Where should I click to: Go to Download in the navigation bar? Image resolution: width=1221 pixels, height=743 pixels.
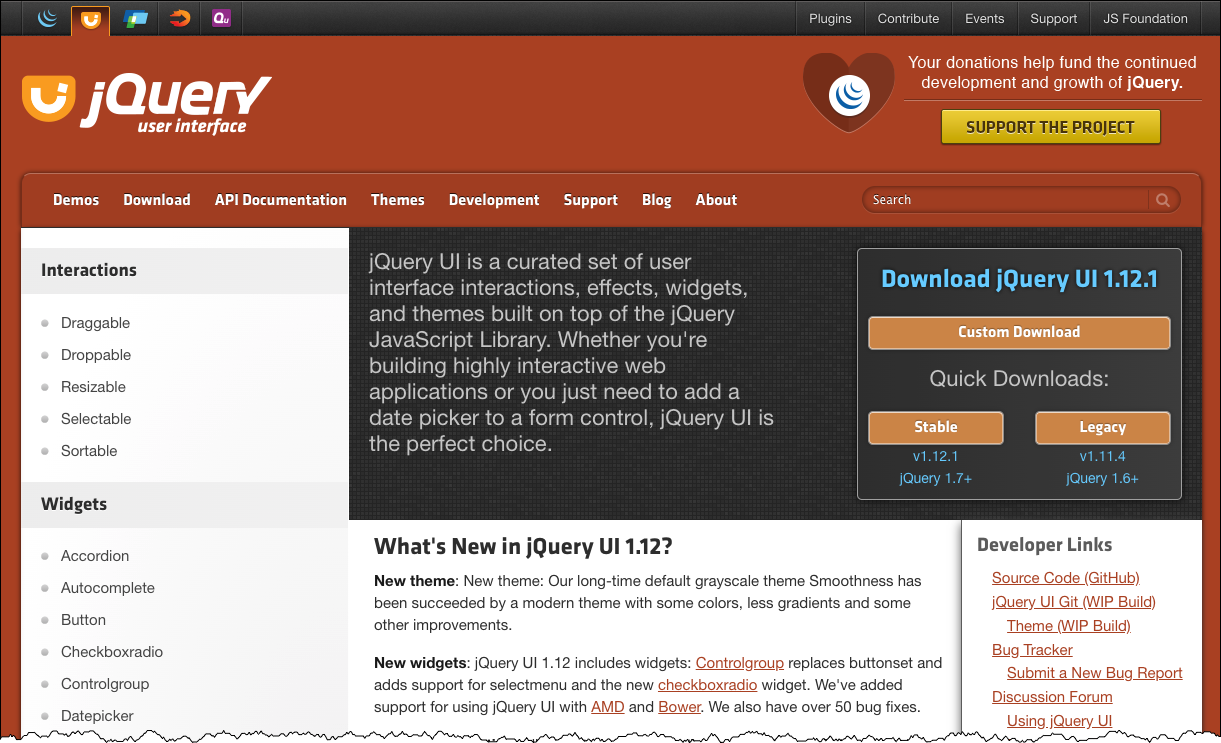click(157, 200)
